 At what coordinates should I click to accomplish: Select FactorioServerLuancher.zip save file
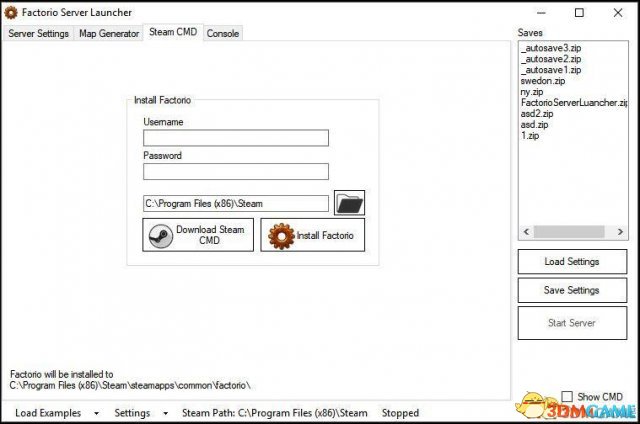pos(574,103)
